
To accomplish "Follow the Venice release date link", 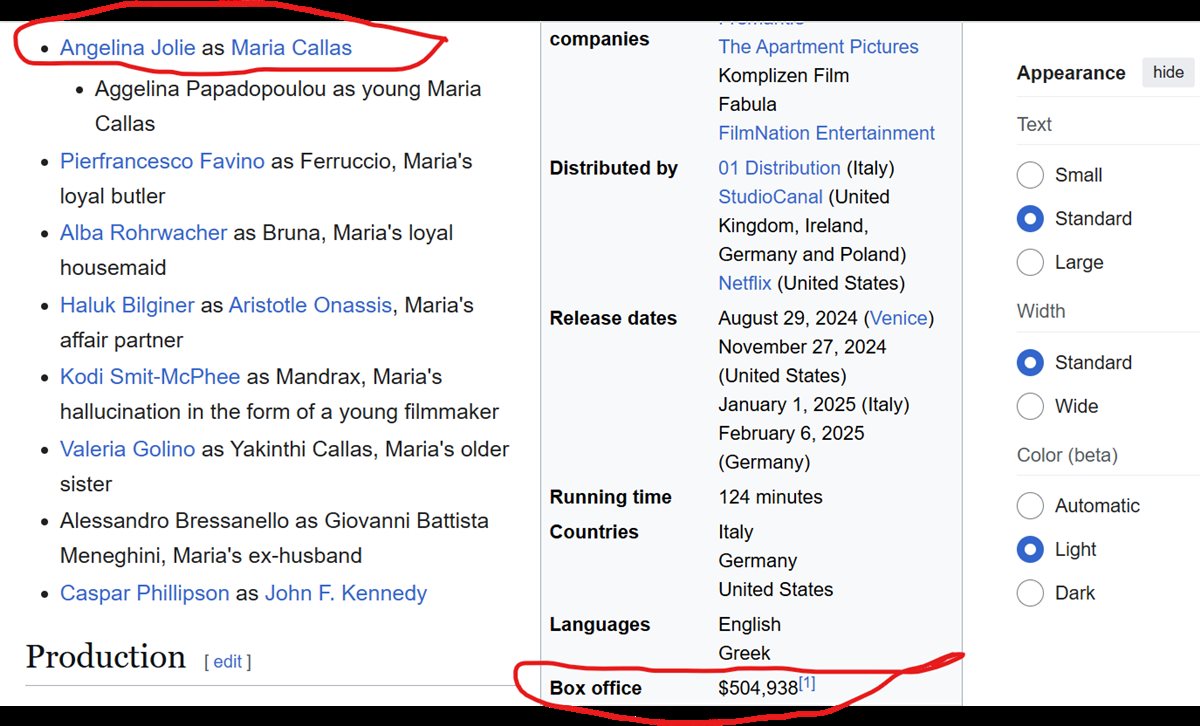I will coord(898,318).
